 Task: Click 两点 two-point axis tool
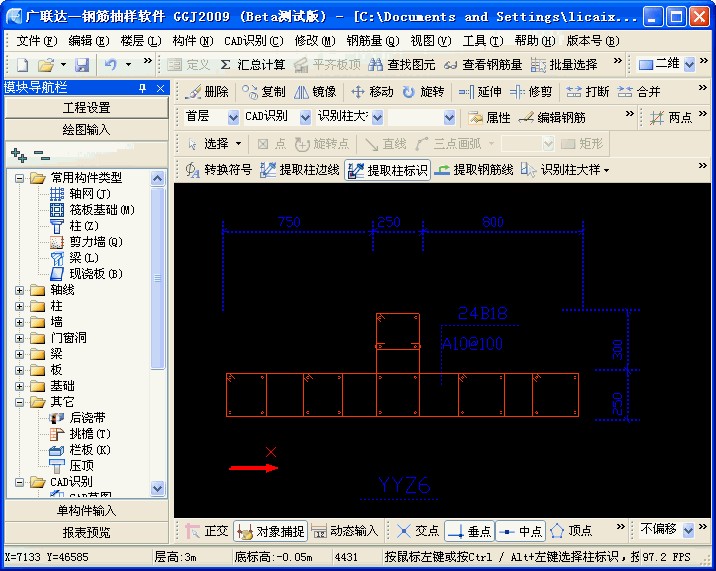tap(671, 118)
